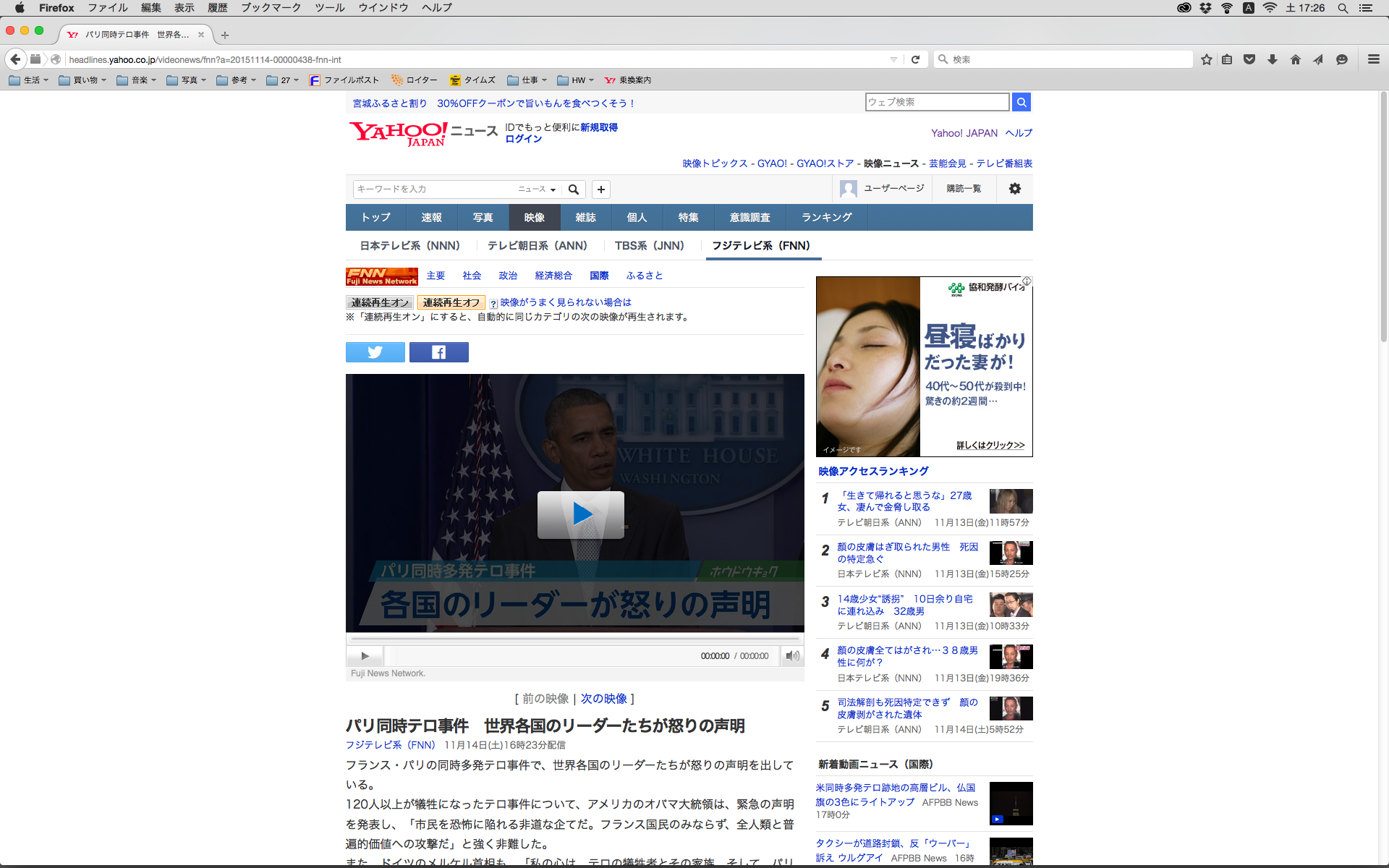Viewport: 1389px width, 868px height.
Task: Click the blue web search magnifier button
Action: click(x=1021, y=103)
